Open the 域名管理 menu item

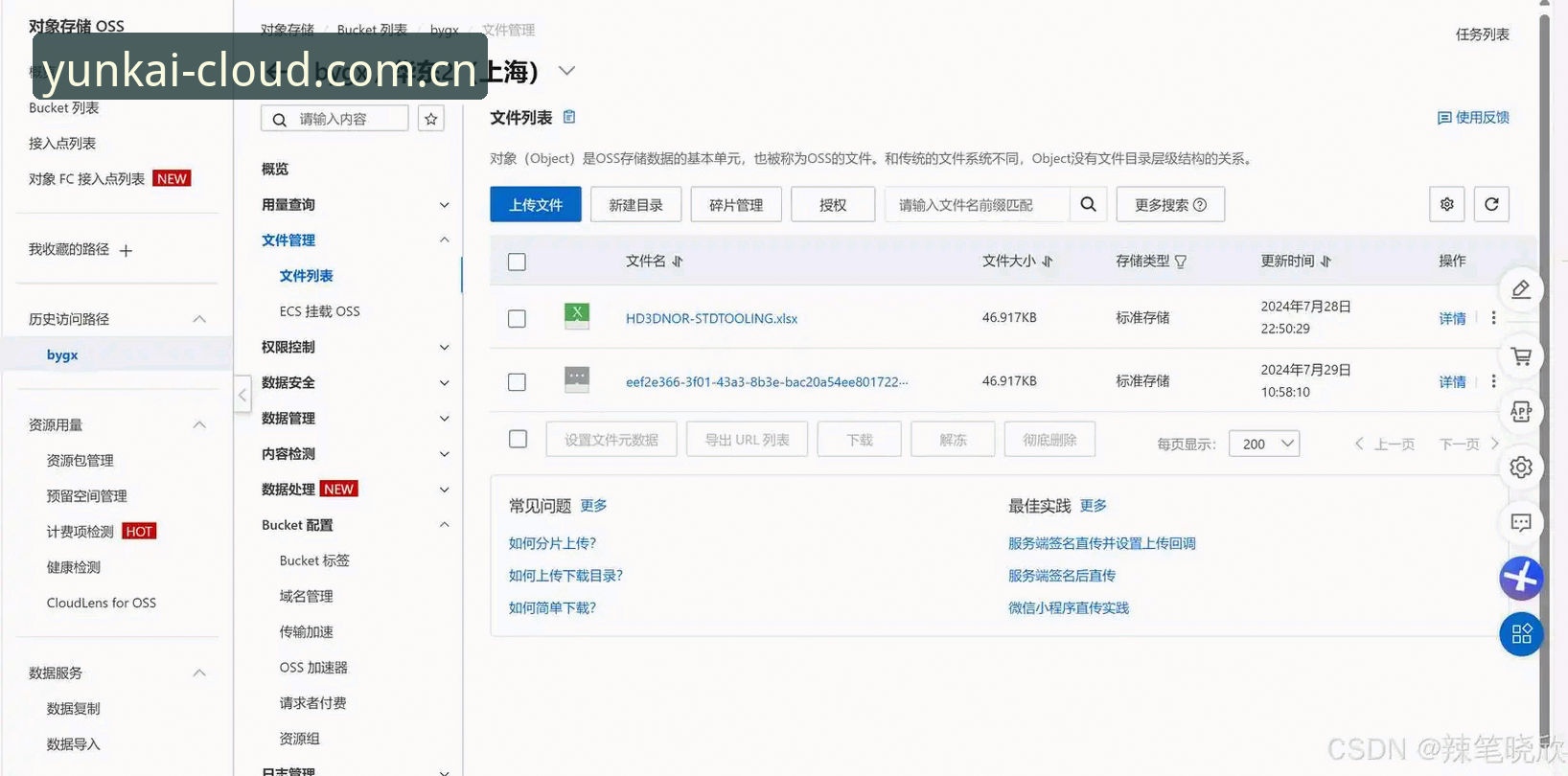click(x=307, y=596)
